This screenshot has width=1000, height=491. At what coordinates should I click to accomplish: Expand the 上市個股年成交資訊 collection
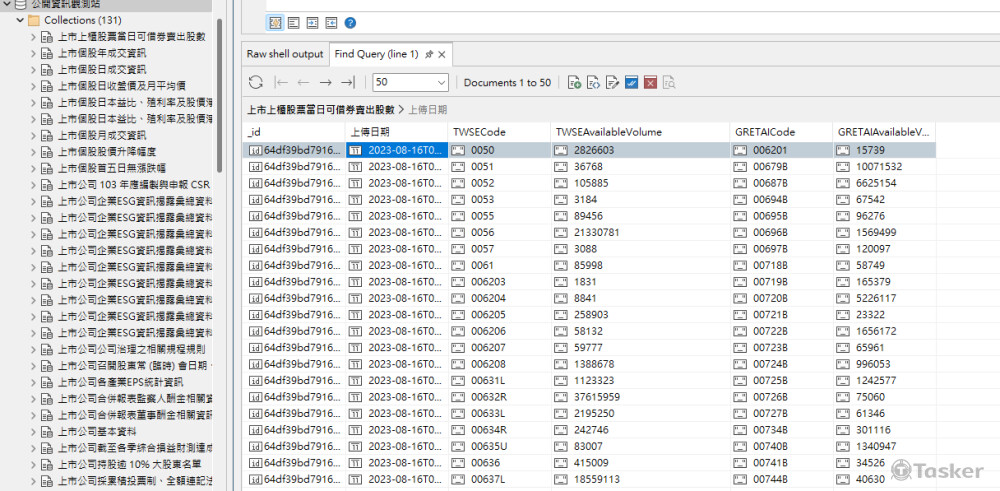[33, 53]
